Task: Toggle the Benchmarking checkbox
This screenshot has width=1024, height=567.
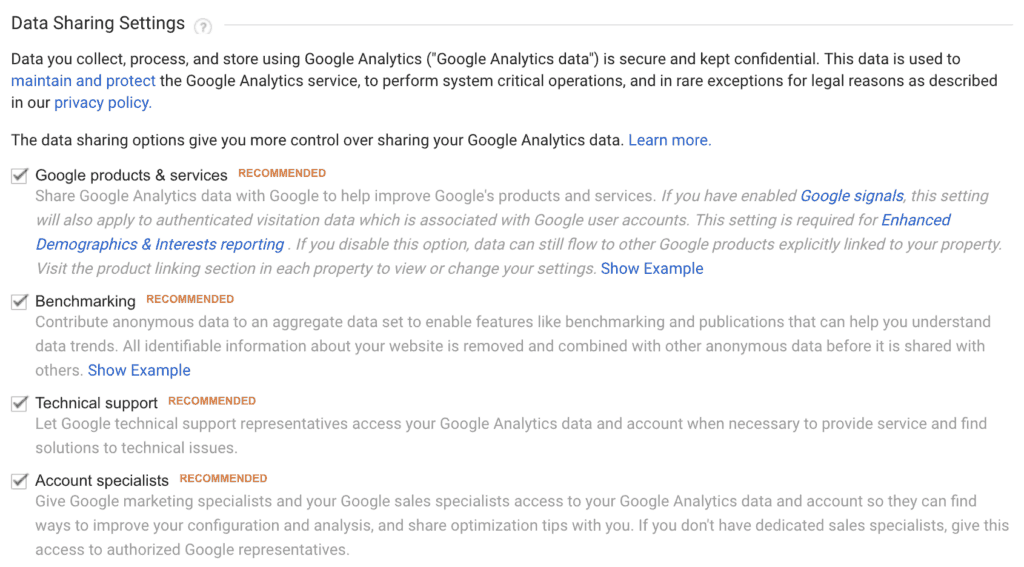Action: [x=20, y=301]
